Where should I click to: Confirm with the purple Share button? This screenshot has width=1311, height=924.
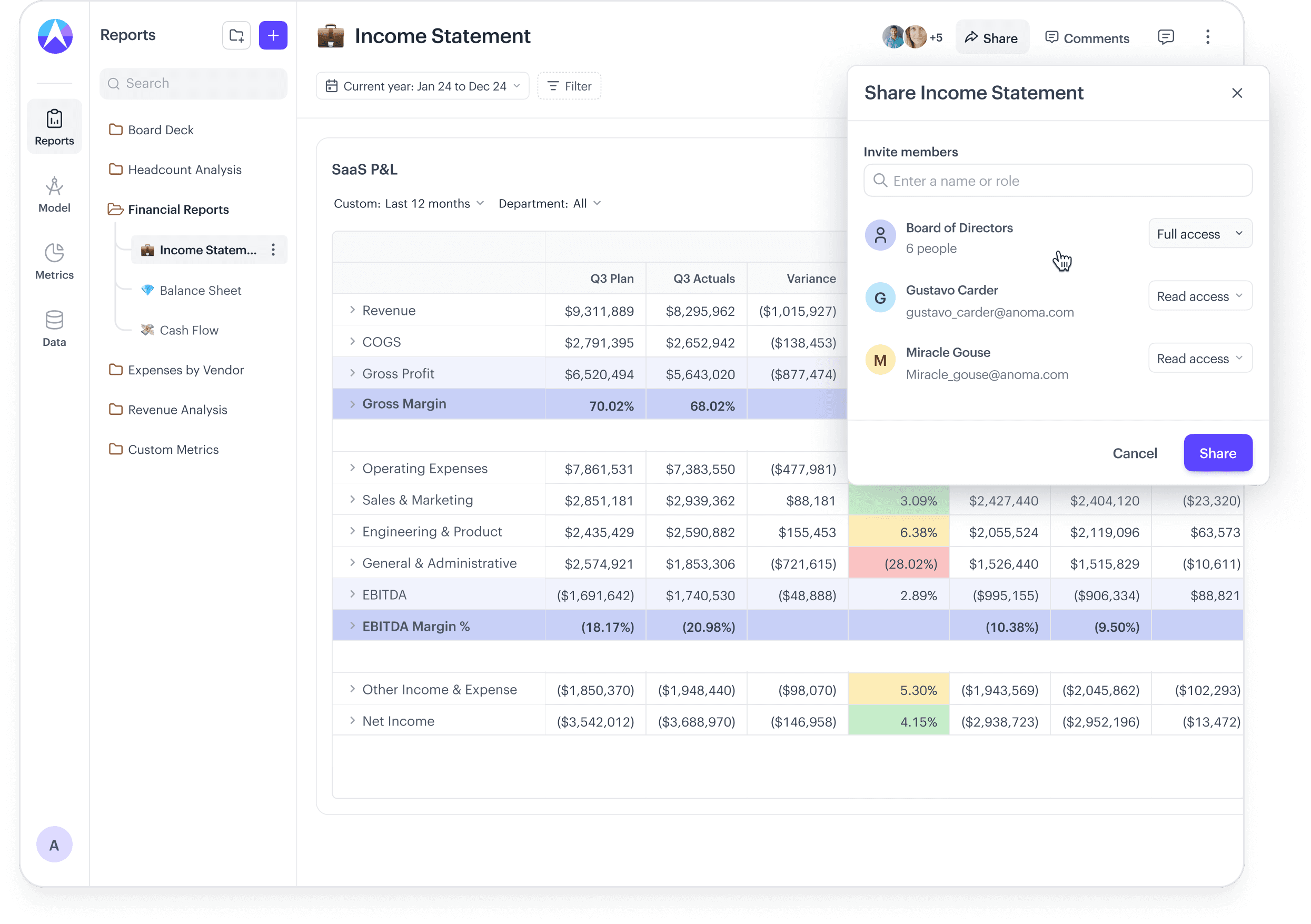1218,453
